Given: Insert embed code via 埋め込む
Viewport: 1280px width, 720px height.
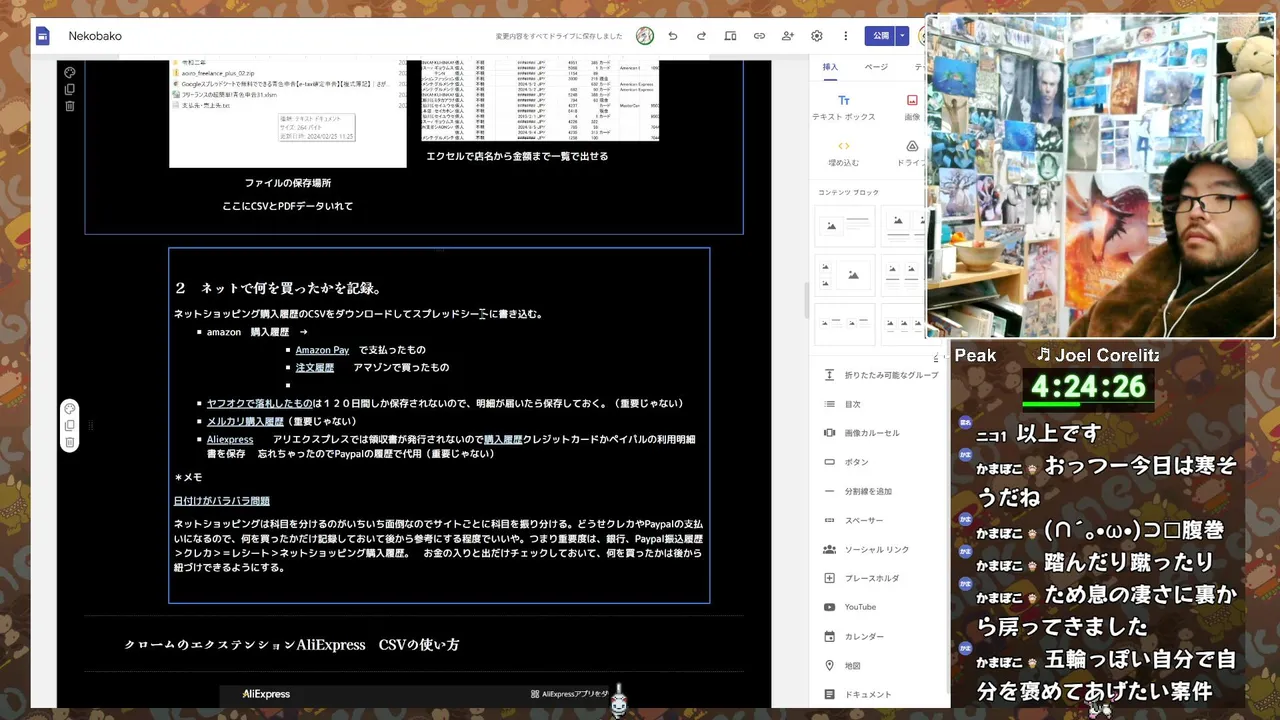Looking at the screenshot, I should point(844,153).
